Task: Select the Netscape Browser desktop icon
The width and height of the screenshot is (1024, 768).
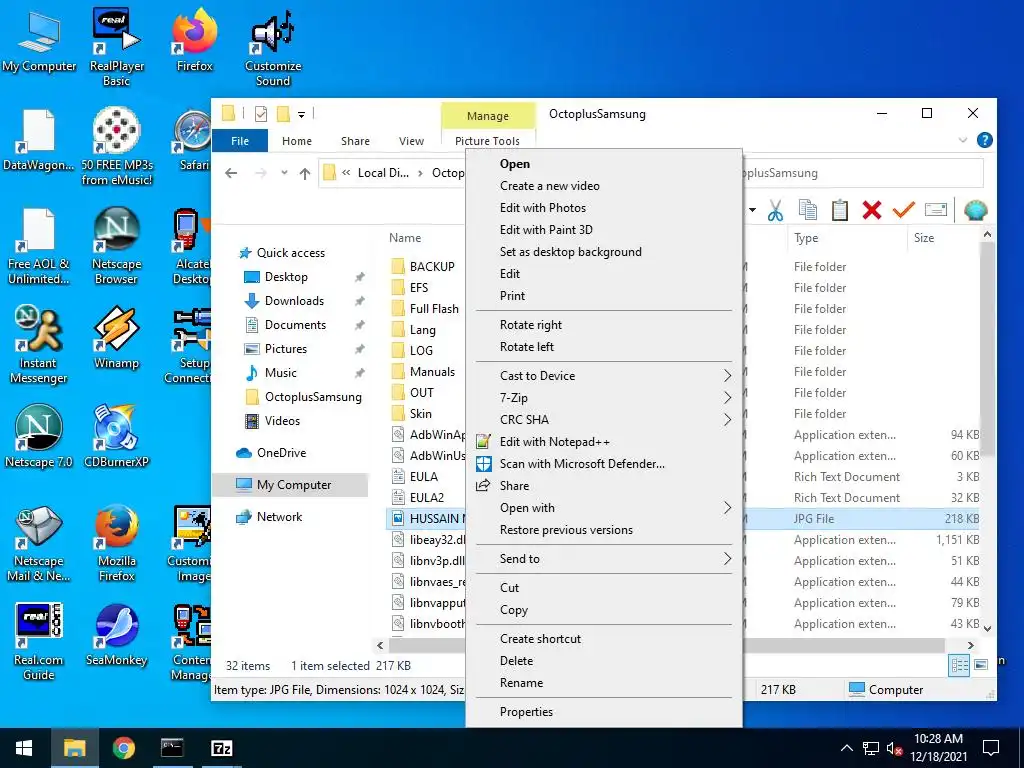Action: (x=116, y=246)
